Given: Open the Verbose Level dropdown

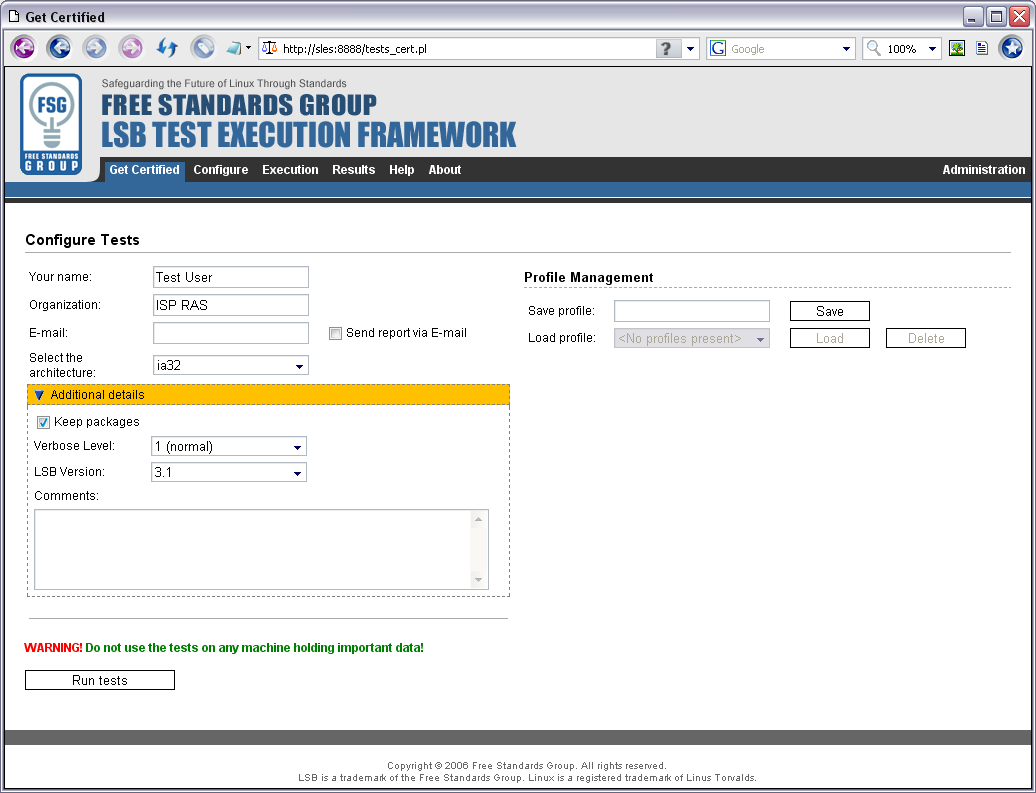Looking at the screenshot, I should 229,446.
